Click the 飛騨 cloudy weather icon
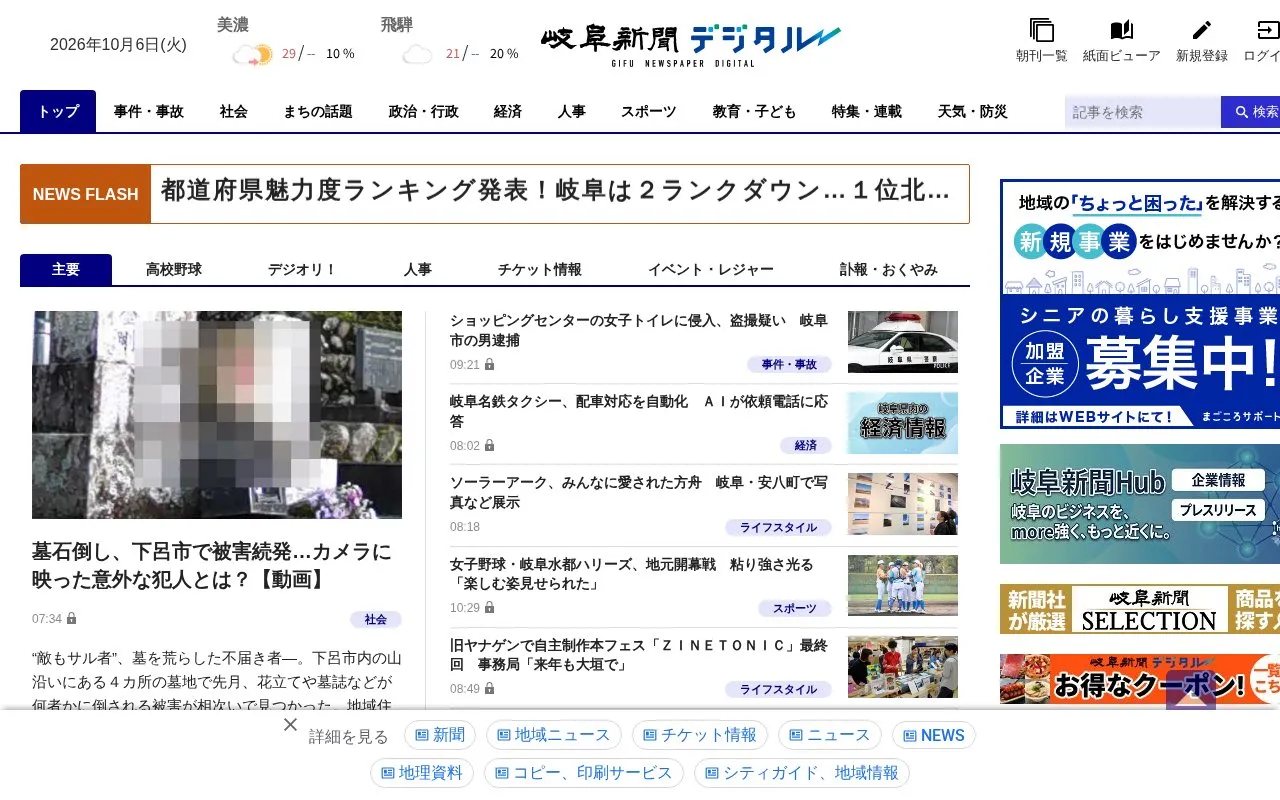The height and width of the screenshot is (800, 1280). (x=417, y=54)
